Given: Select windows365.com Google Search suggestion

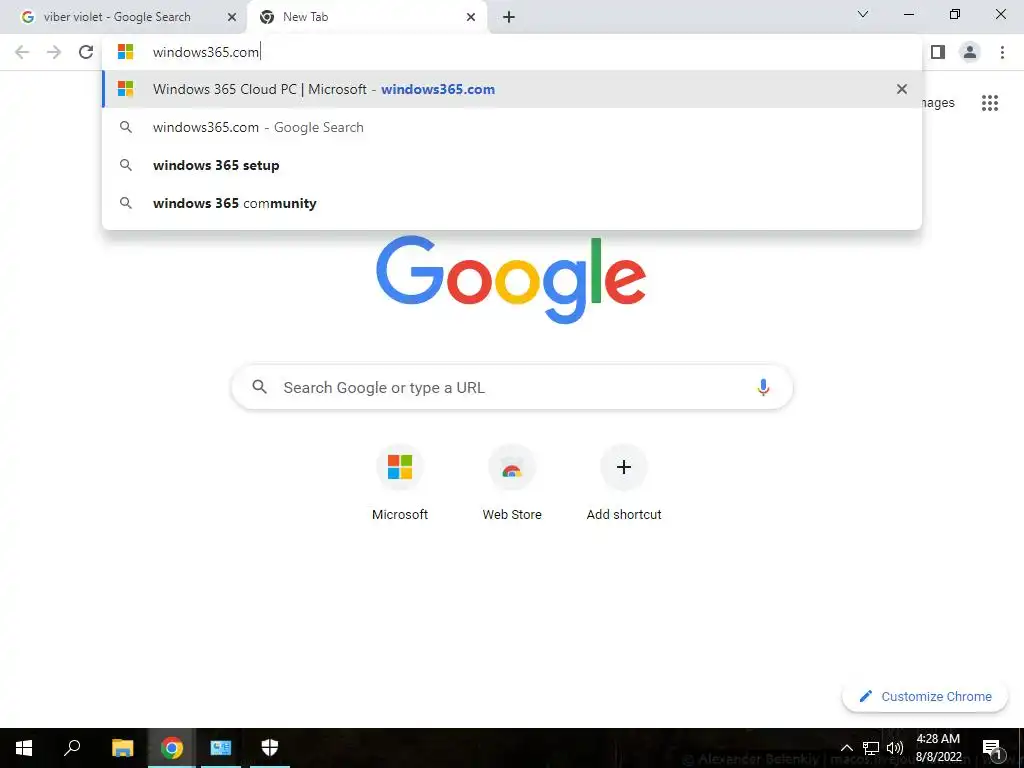Looking at the screenshot, I should [512, 127].
